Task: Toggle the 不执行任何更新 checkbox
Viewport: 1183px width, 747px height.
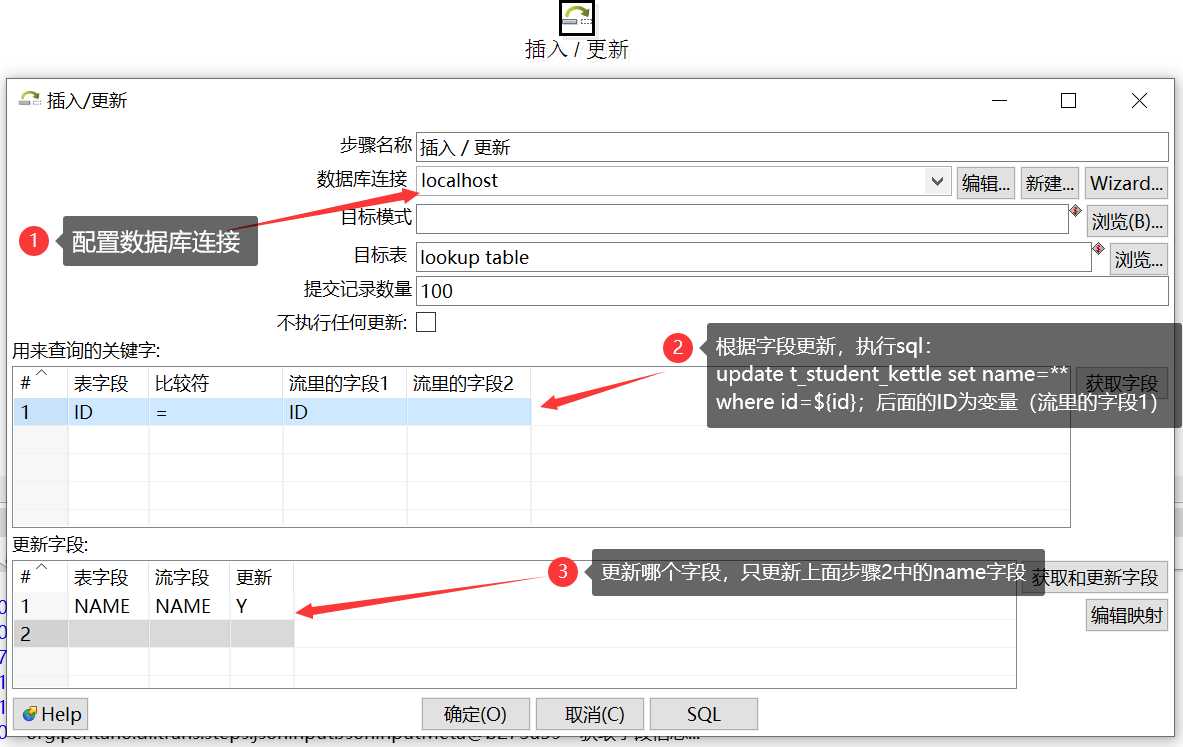Action: pyautogui.click(x=426, y=322)
